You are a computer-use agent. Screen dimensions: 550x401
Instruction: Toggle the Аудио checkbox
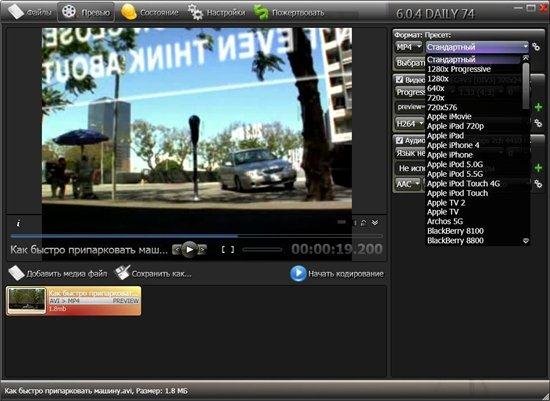(x=400, y=140)
